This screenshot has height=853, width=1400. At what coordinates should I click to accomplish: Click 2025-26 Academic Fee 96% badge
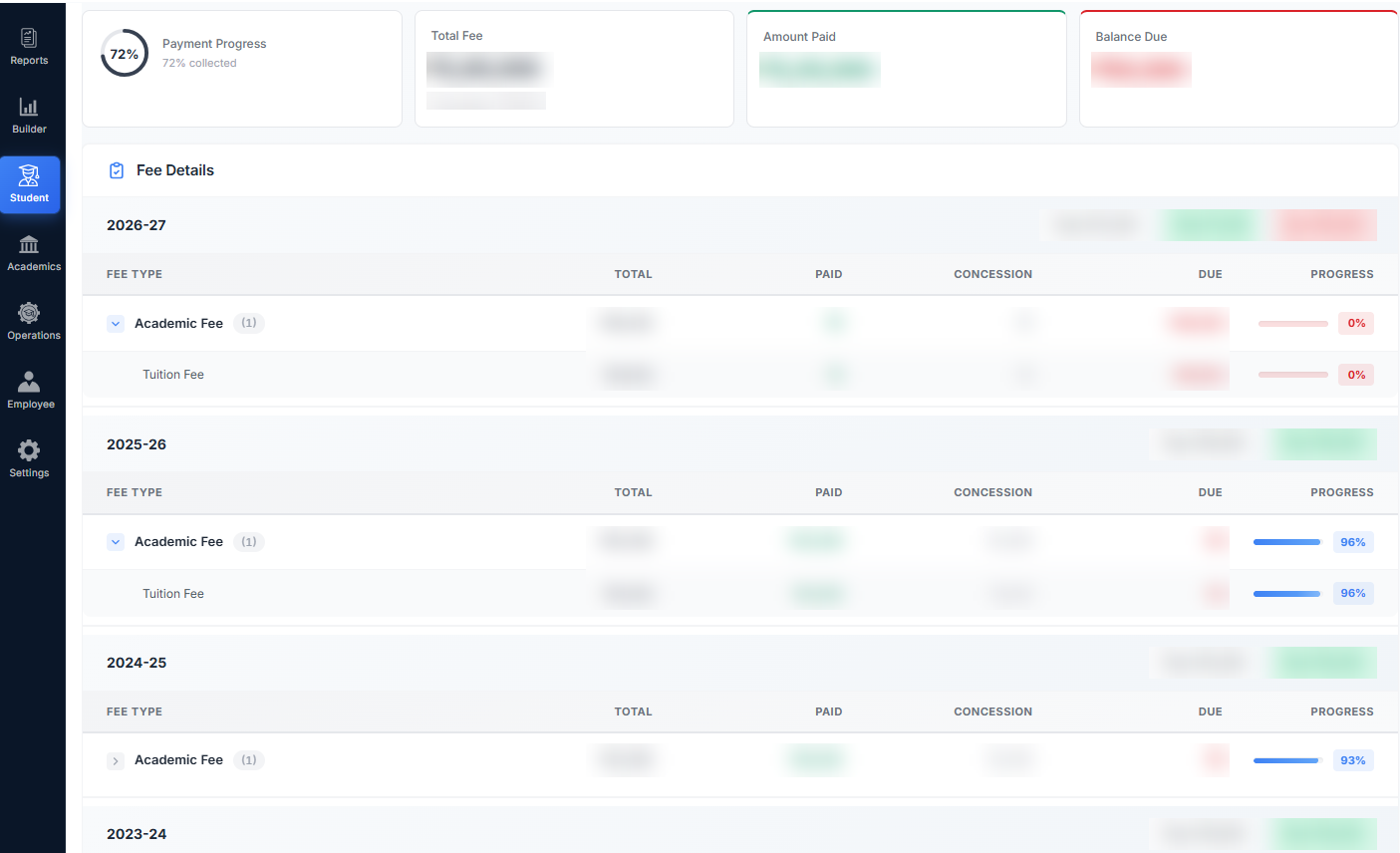coord(1353,542)
